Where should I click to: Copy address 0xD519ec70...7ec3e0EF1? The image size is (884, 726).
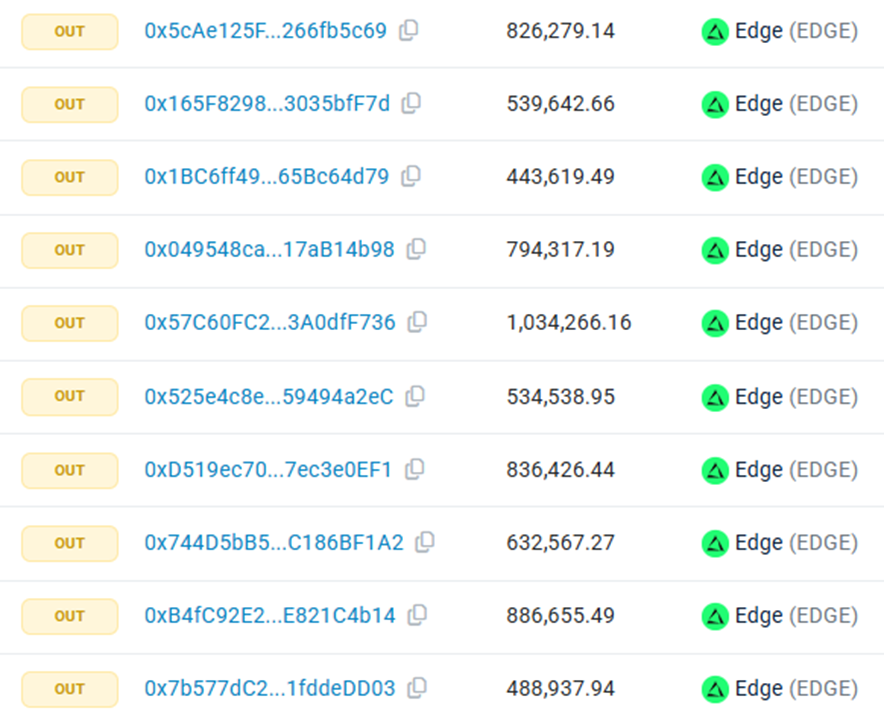414,470
